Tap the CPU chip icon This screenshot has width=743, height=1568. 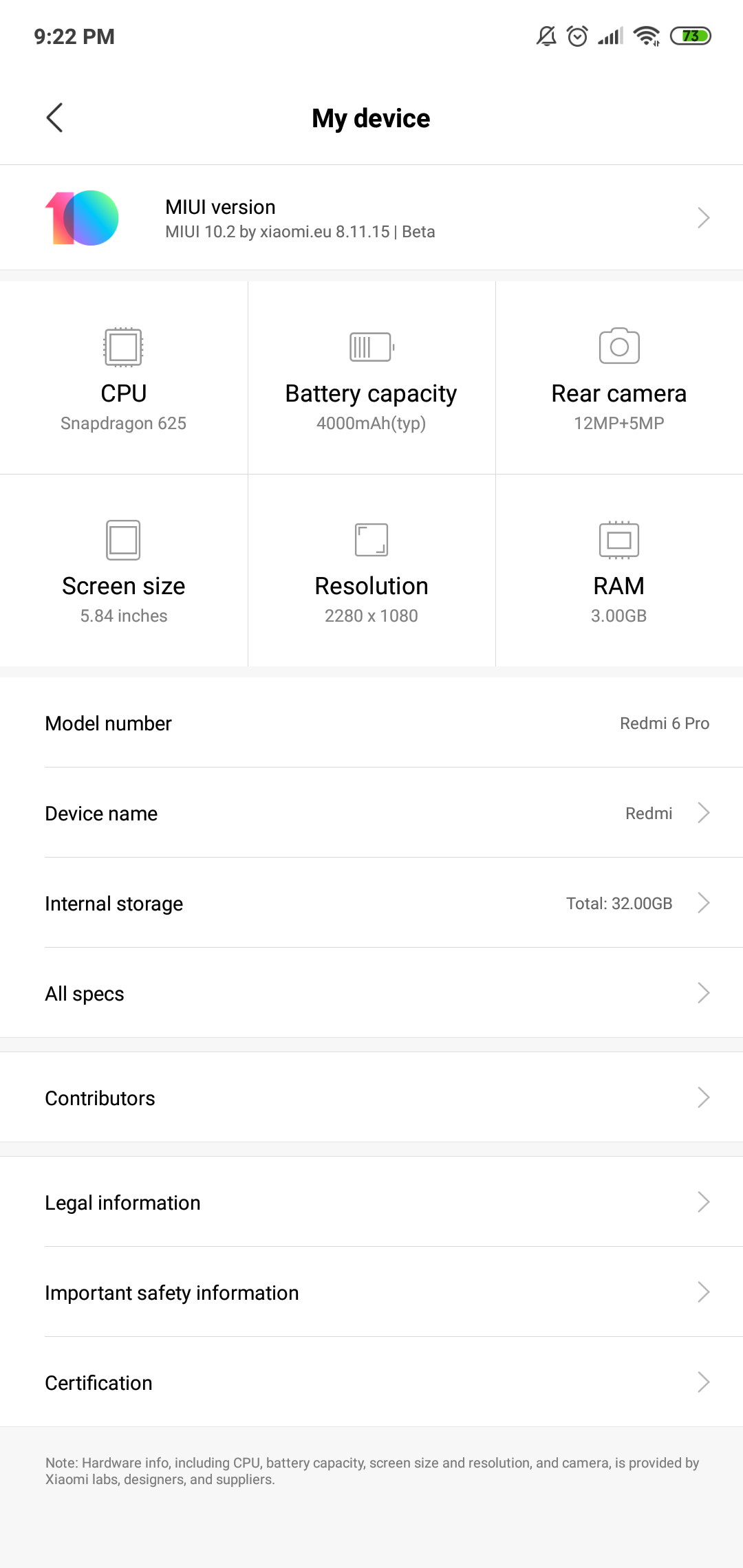click(x=123, y=347)
